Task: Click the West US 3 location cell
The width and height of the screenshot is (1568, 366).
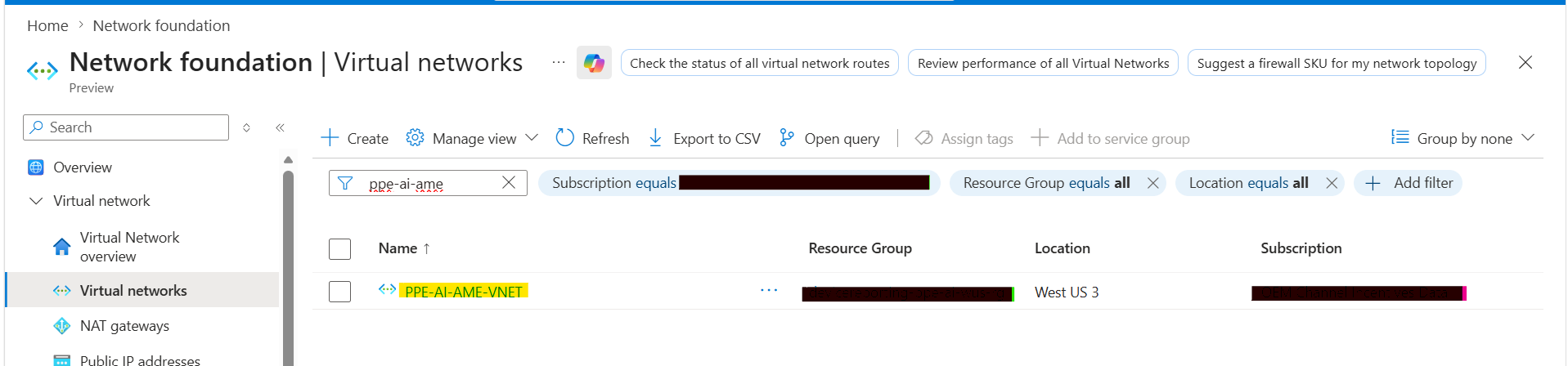Action: [1067, 292]
